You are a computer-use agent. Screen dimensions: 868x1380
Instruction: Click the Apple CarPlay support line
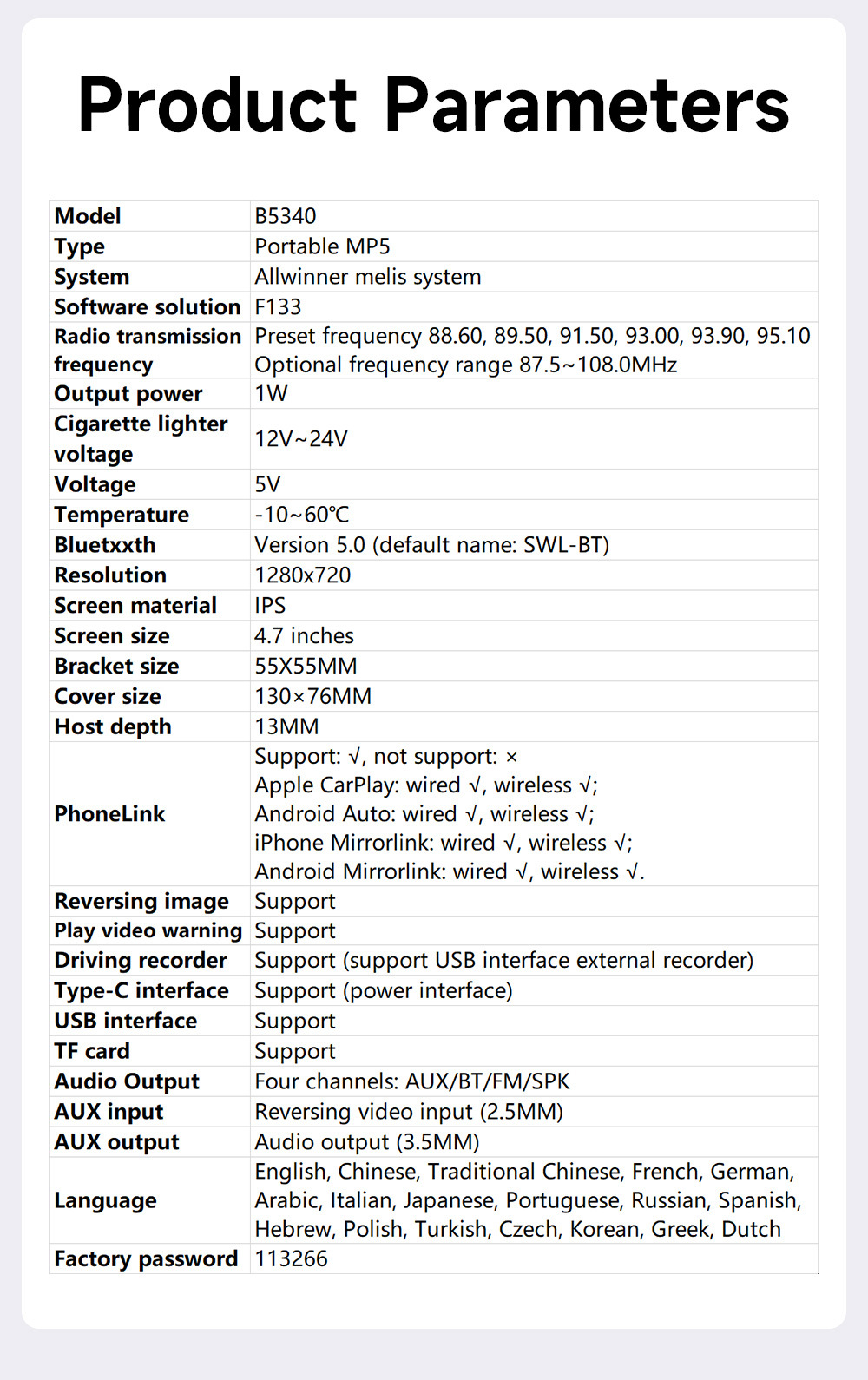(425, 785)
